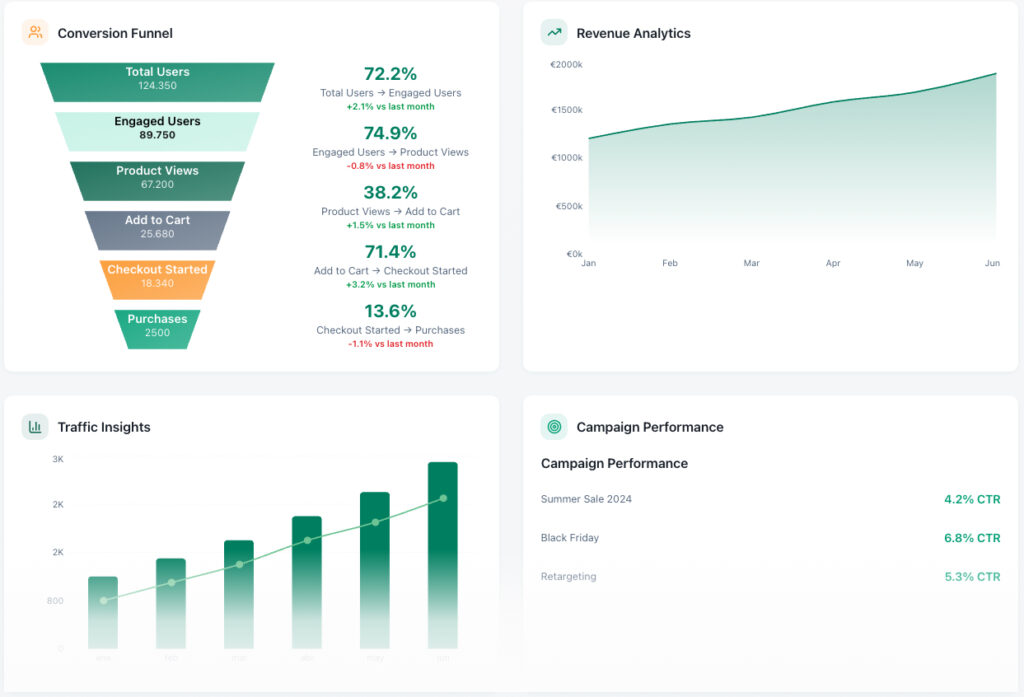Image resolution: width=1024 pixels, height=697 pixels.
Task: Click the 6.8% CTR value for Black Friday
Action: click(971, 538)
